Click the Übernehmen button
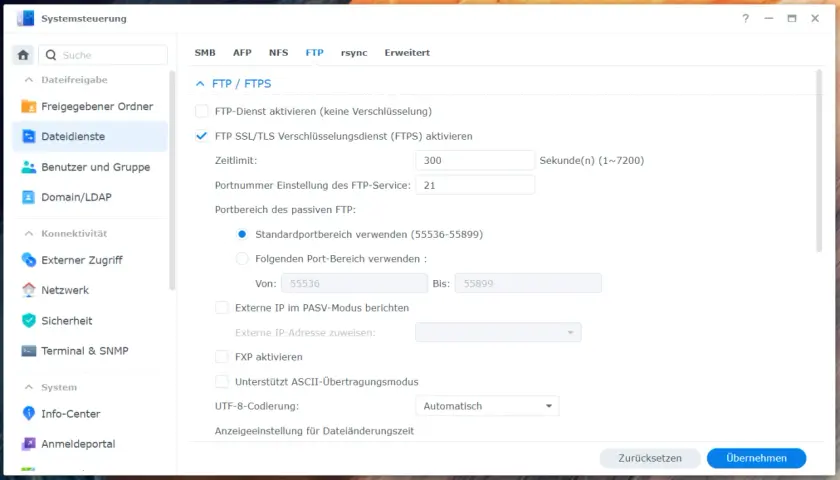 [756, 458]
